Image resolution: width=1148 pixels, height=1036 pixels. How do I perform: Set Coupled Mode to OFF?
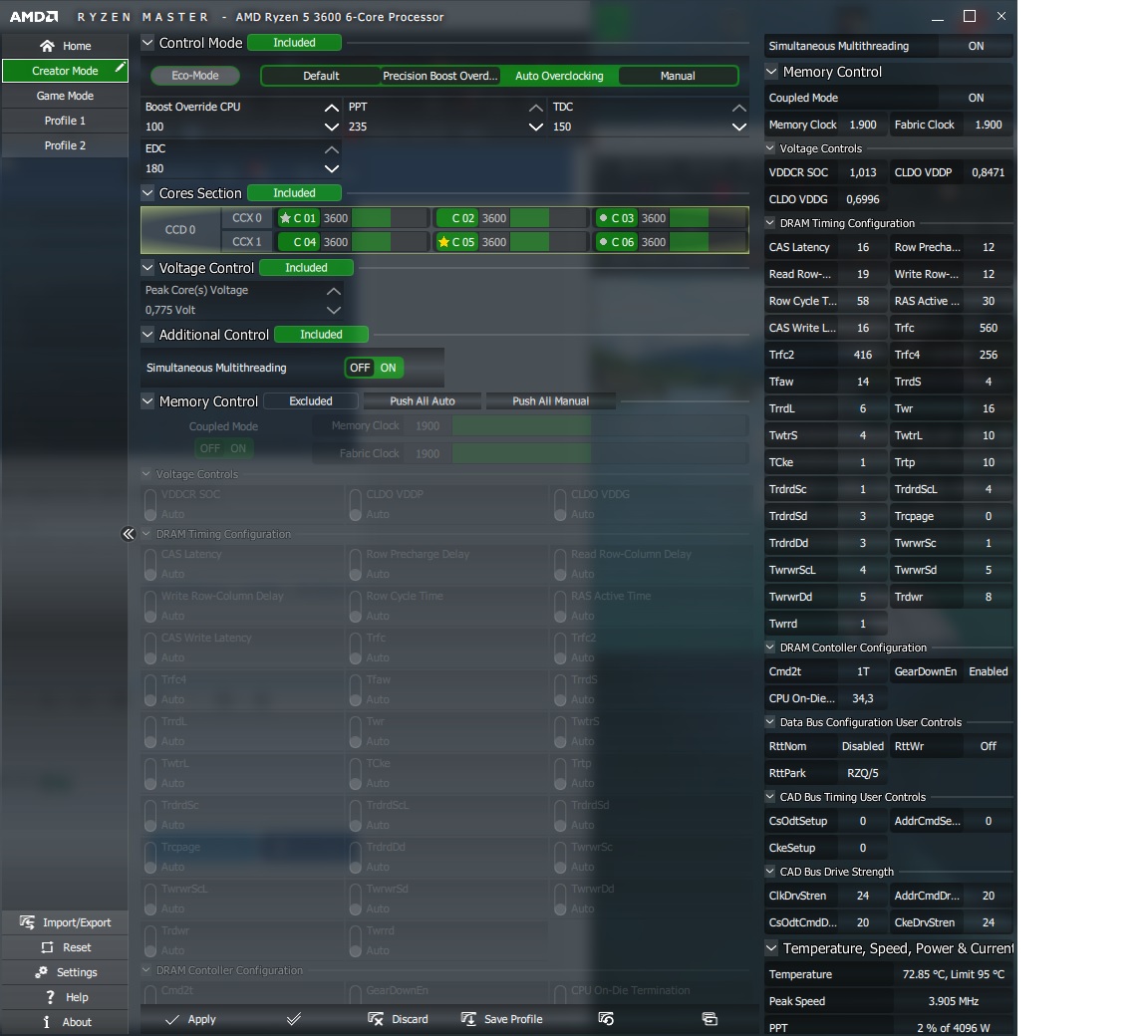pyautogui.click(x=210, y=447)
